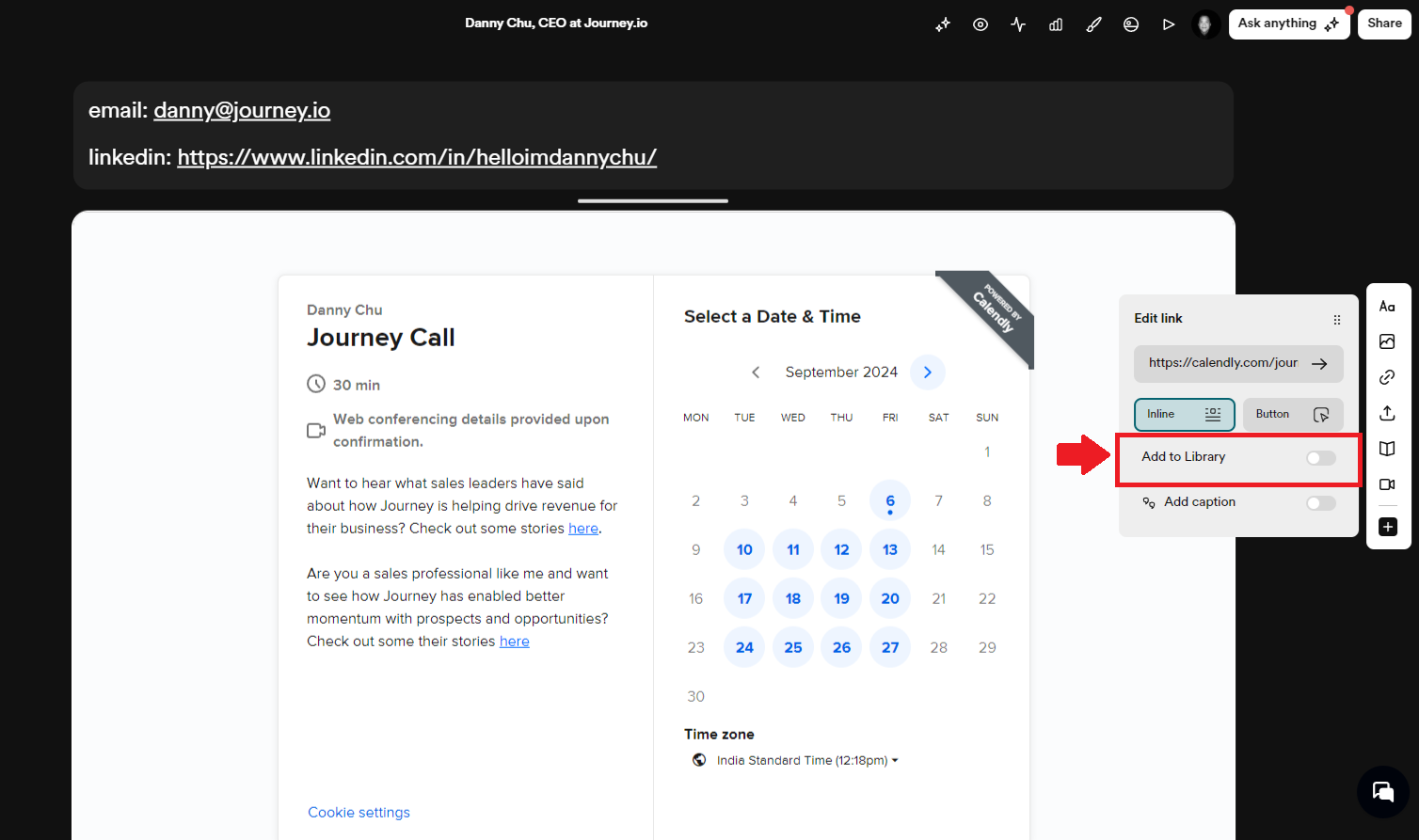Image resolution: width=1419 pixels, height=840 pixels.
Task: Go to next month in calendar
Action: click(928, 372)
